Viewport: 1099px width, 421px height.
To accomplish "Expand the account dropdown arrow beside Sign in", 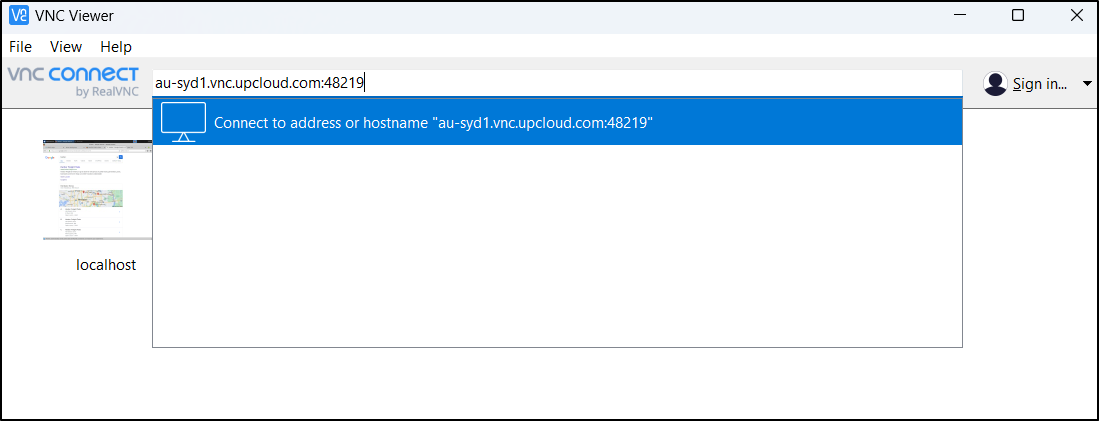I will pos(1087,84).
